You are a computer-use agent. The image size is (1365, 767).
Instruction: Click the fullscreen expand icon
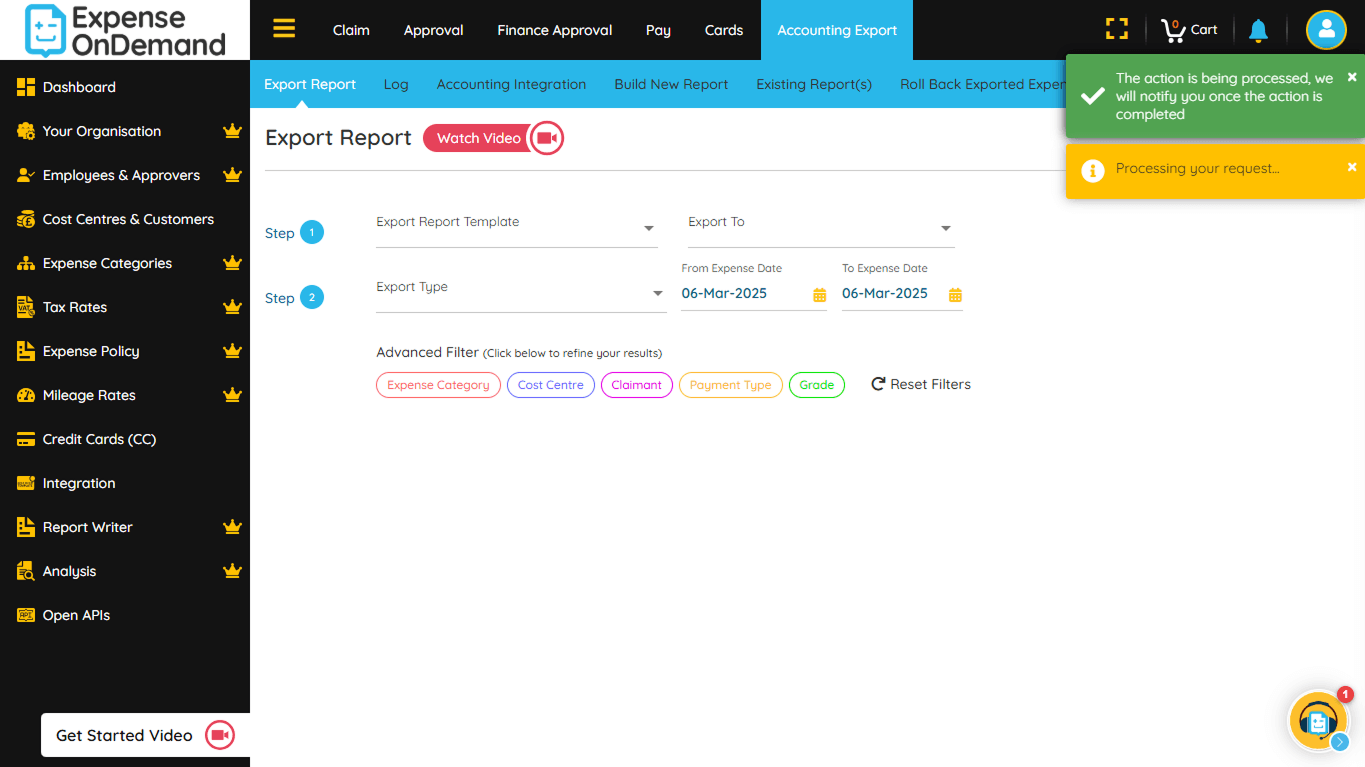pos(1117,29)
